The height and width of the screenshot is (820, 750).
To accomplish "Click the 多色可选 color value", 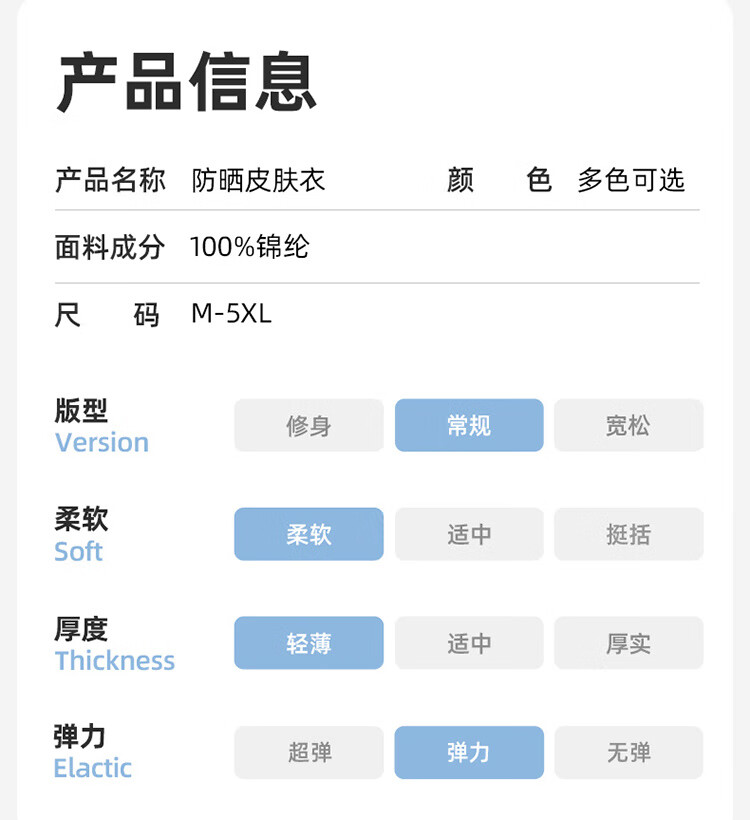I will [631, 180].
